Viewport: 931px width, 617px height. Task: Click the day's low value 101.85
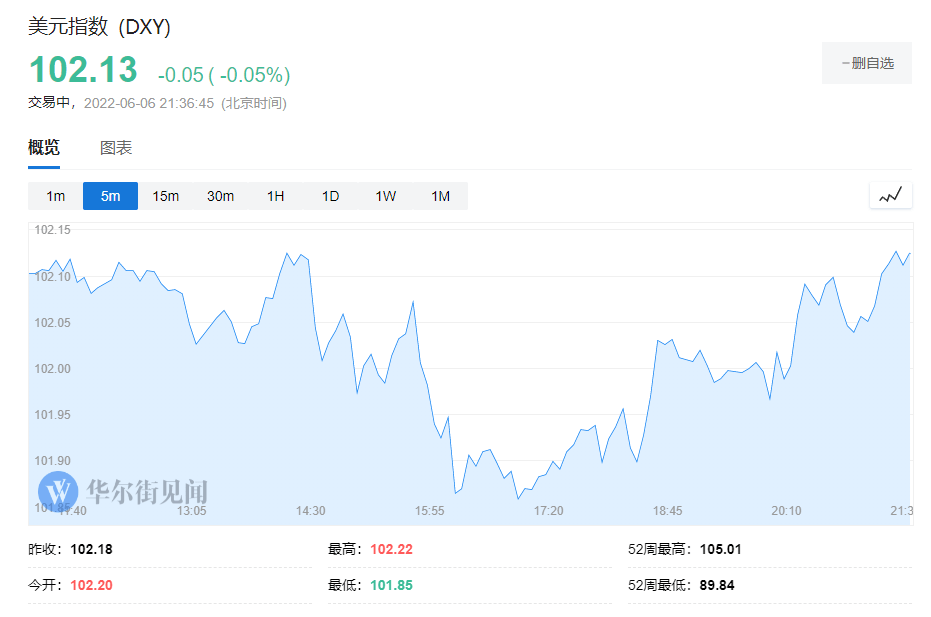(391, 585)
